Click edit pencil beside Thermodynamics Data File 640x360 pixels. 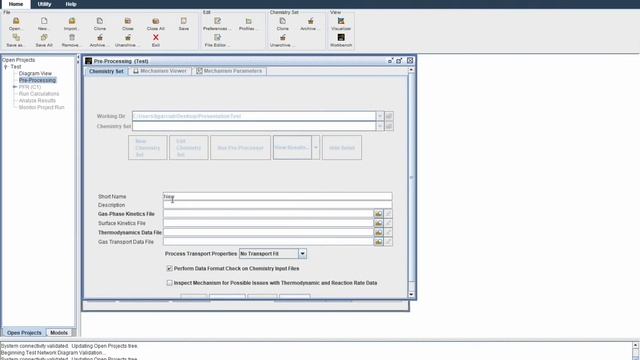coord(388,233)
